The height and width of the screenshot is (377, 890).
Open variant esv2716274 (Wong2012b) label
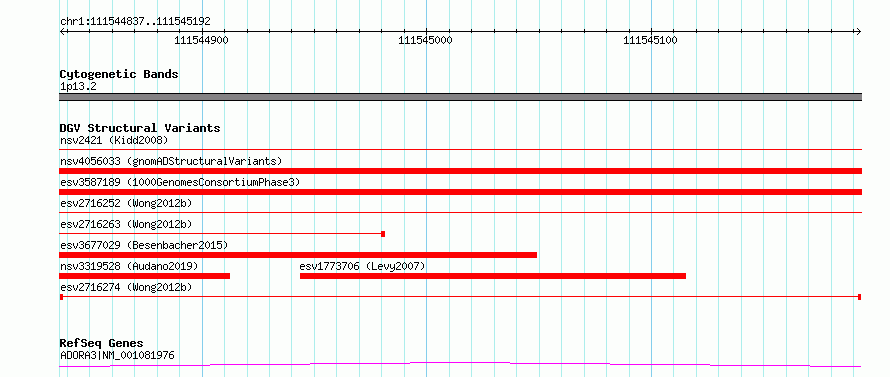126,287
